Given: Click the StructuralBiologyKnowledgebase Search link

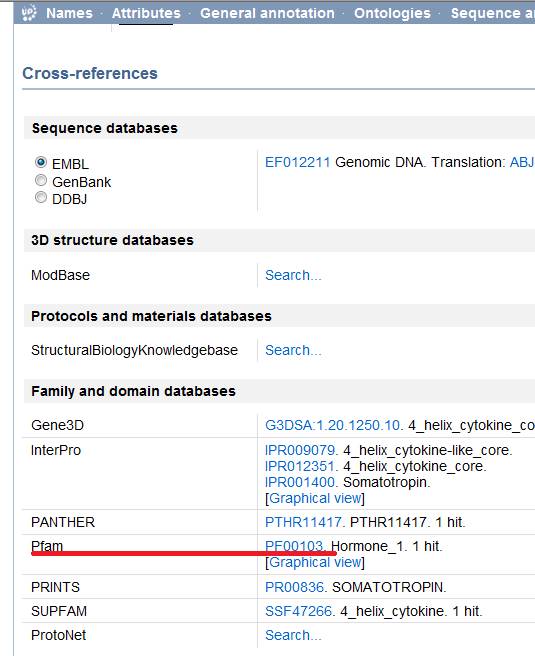Looking at the screenshot, I should [293, 350].
